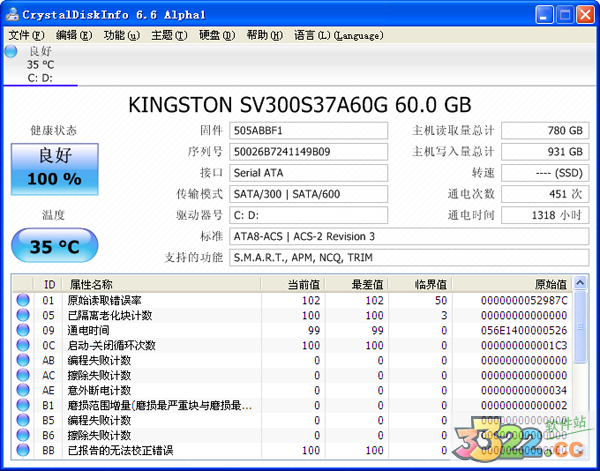Click the transfer mode field SATA/300 | SATA/600
Image resolution: width=600 pixels, height=471 pixels.
(308, 194)
